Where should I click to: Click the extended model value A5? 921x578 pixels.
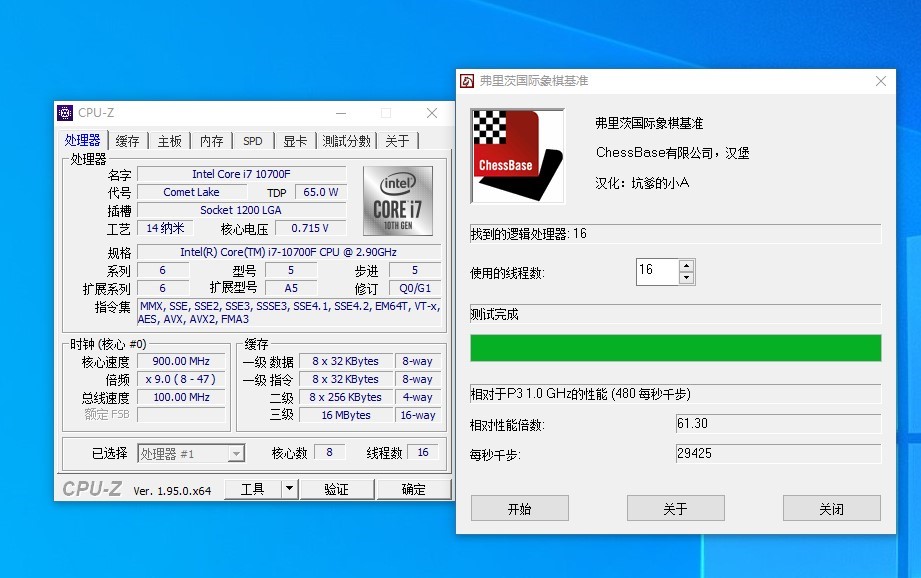tap(291, 288)
